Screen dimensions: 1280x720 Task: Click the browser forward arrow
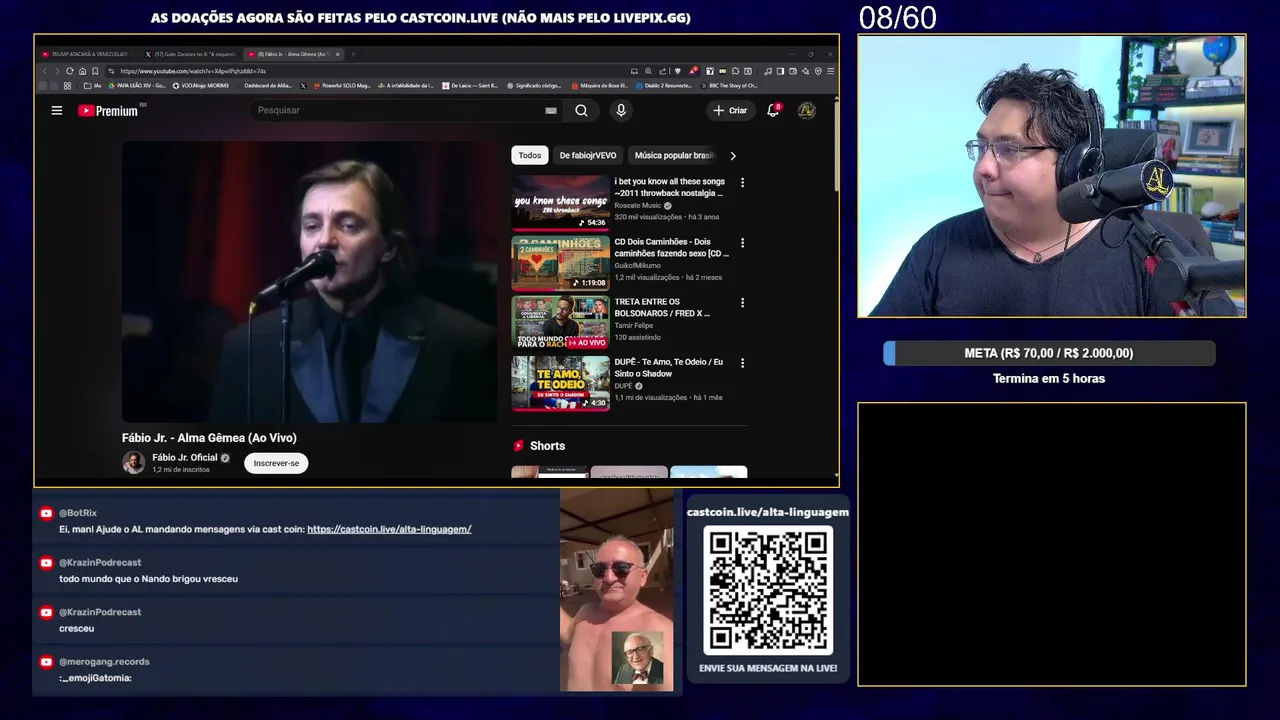[57, 71]
